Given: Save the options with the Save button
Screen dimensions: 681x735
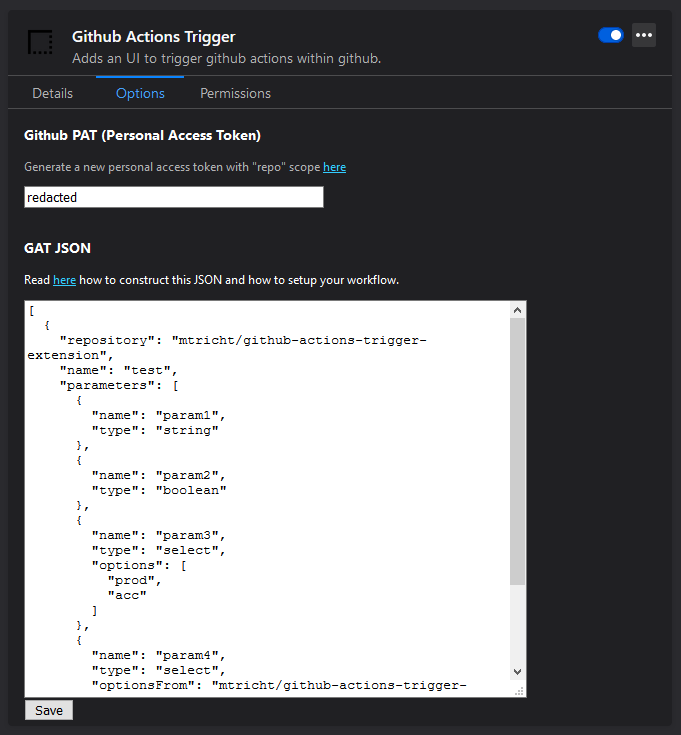Looking at the screenshot, I should point(49,711).
